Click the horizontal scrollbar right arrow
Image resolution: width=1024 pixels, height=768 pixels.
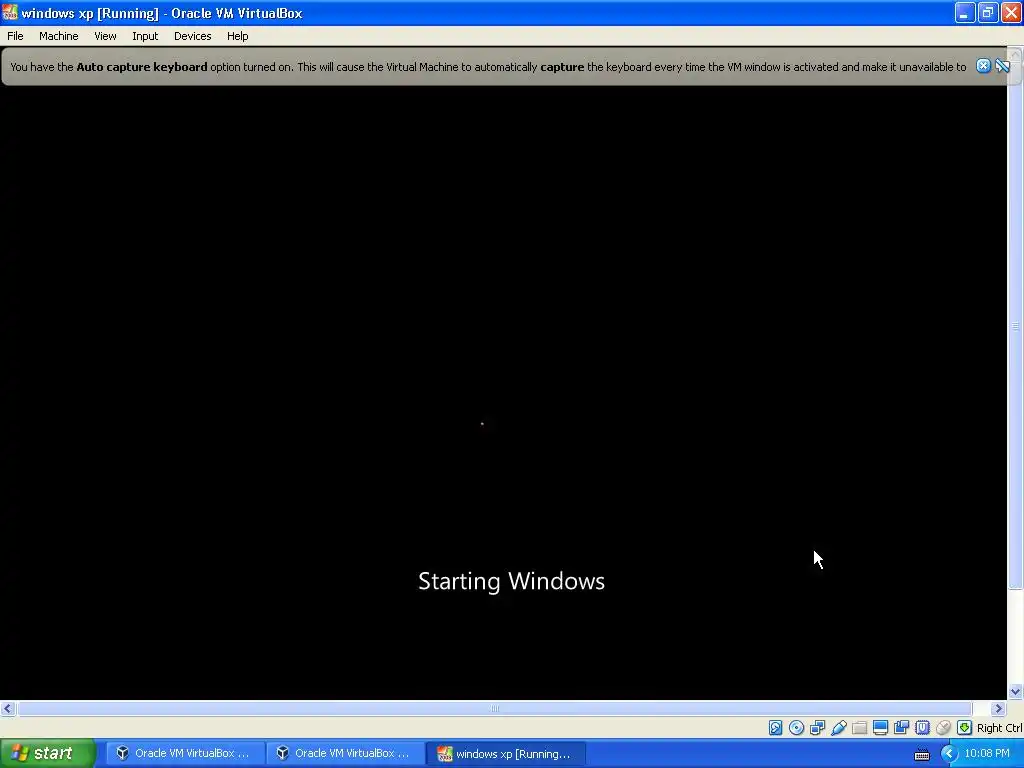pyautogui.click(x=999, y=709)
